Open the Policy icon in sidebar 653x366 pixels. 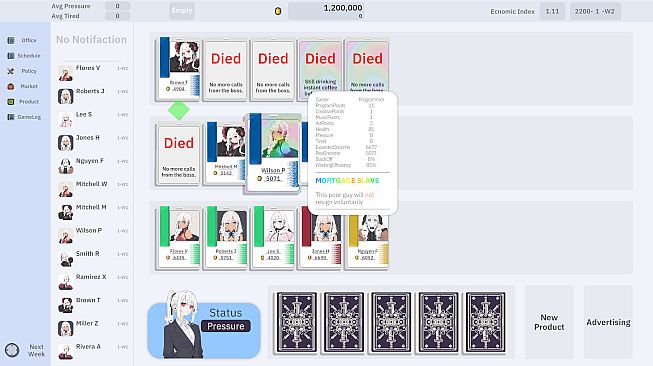(x=11, y=71)
